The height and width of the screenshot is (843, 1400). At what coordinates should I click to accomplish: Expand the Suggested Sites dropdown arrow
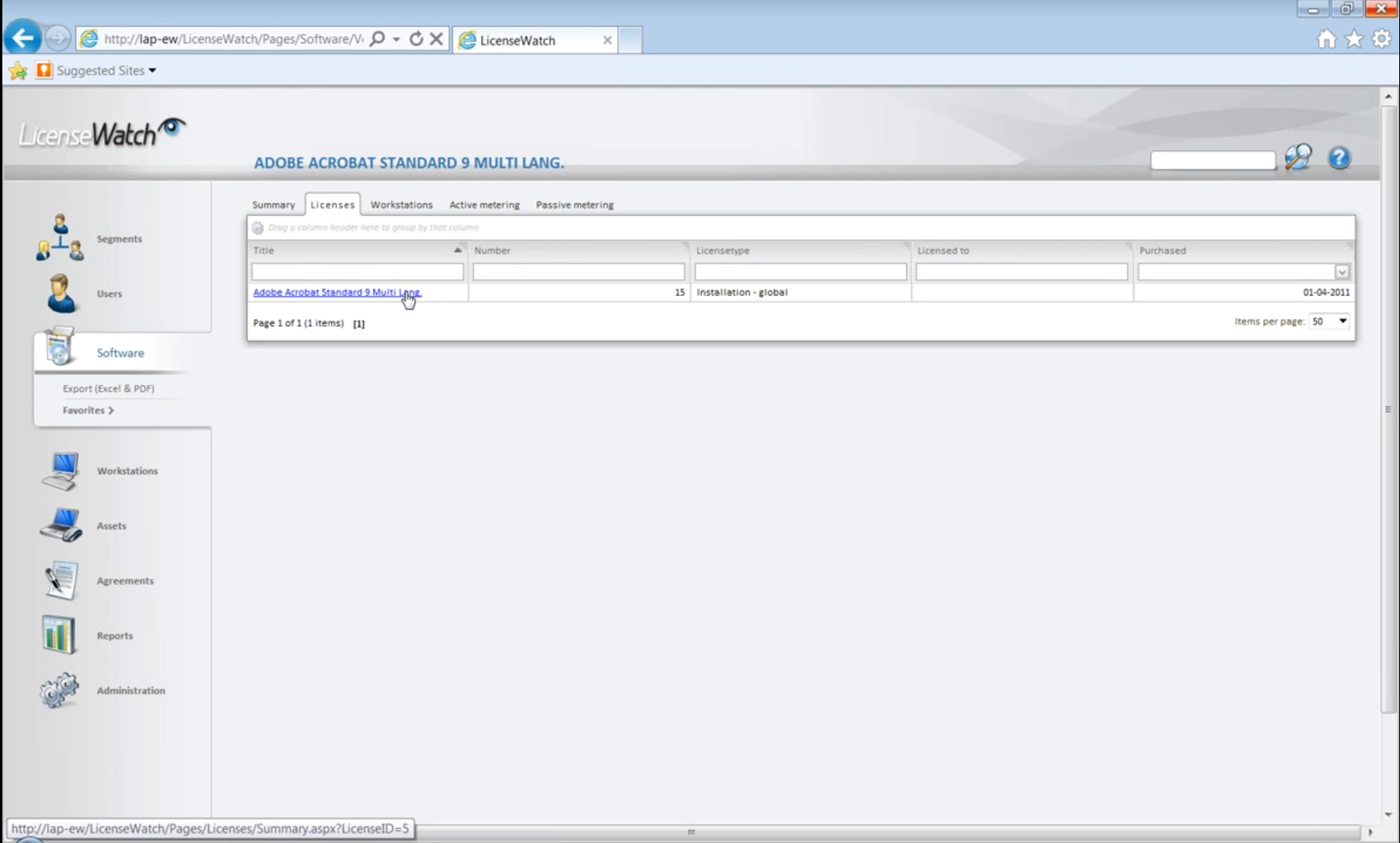[x=153, y=70]
